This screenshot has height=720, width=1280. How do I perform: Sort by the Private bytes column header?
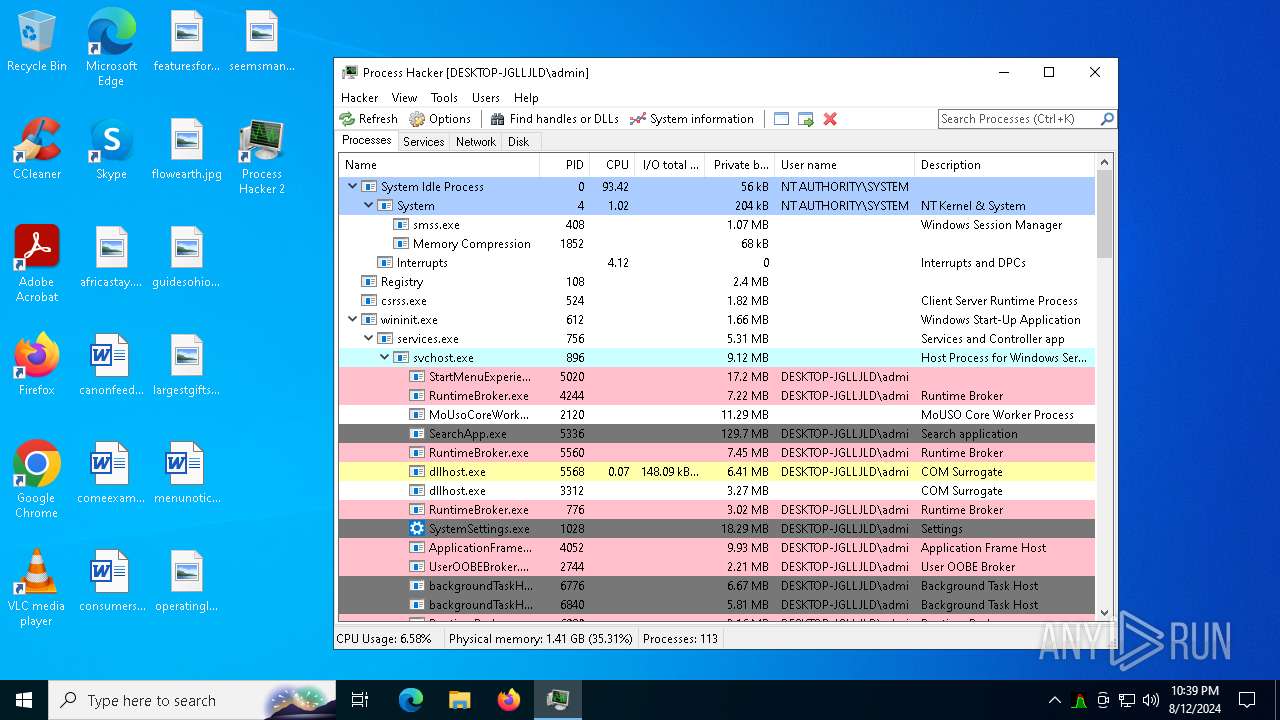pyautogui.click(x=739, y=165)
